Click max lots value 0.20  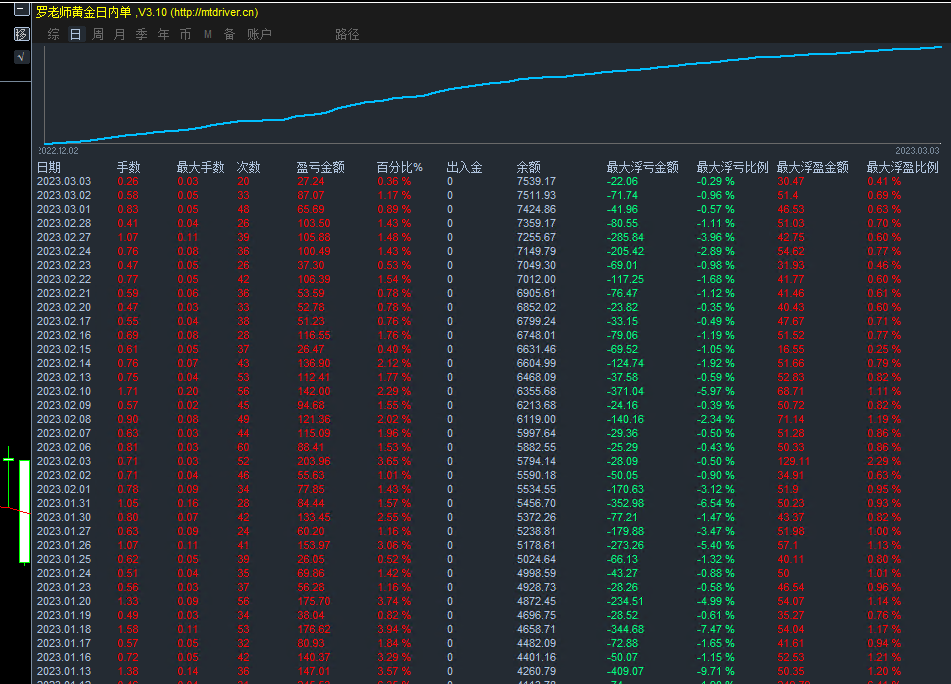188,391
